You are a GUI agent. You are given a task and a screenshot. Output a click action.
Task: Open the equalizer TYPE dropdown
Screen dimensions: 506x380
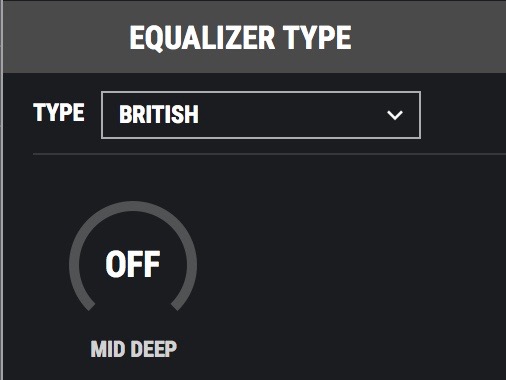261,115
